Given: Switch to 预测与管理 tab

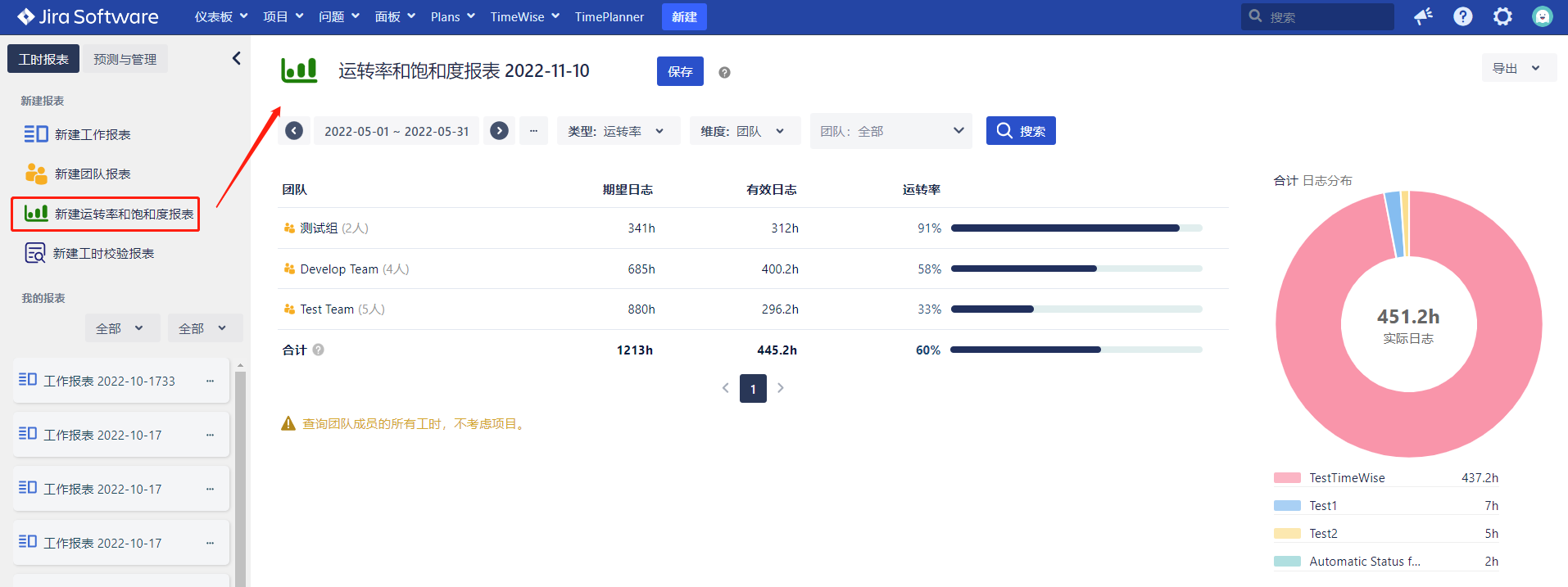Looking at the screenshot, I should 125,59.
